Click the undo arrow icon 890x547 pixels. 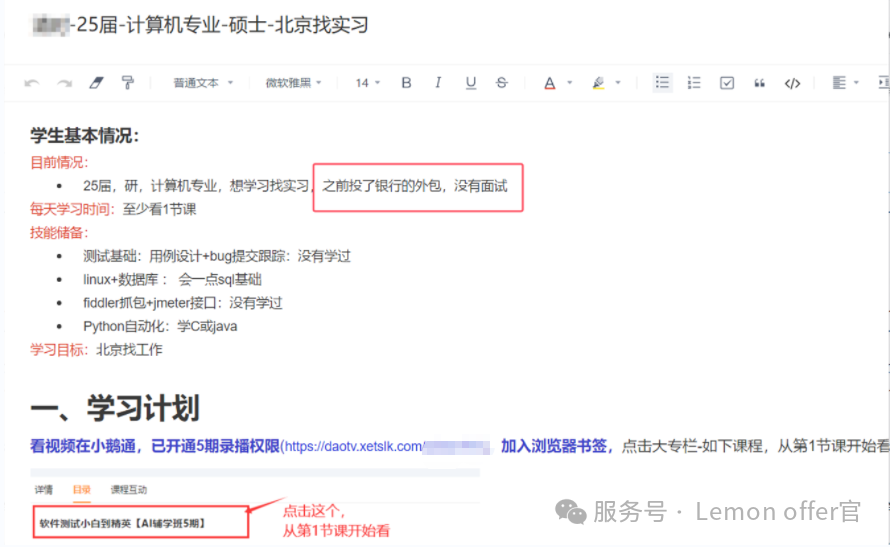tap(32, 83)
